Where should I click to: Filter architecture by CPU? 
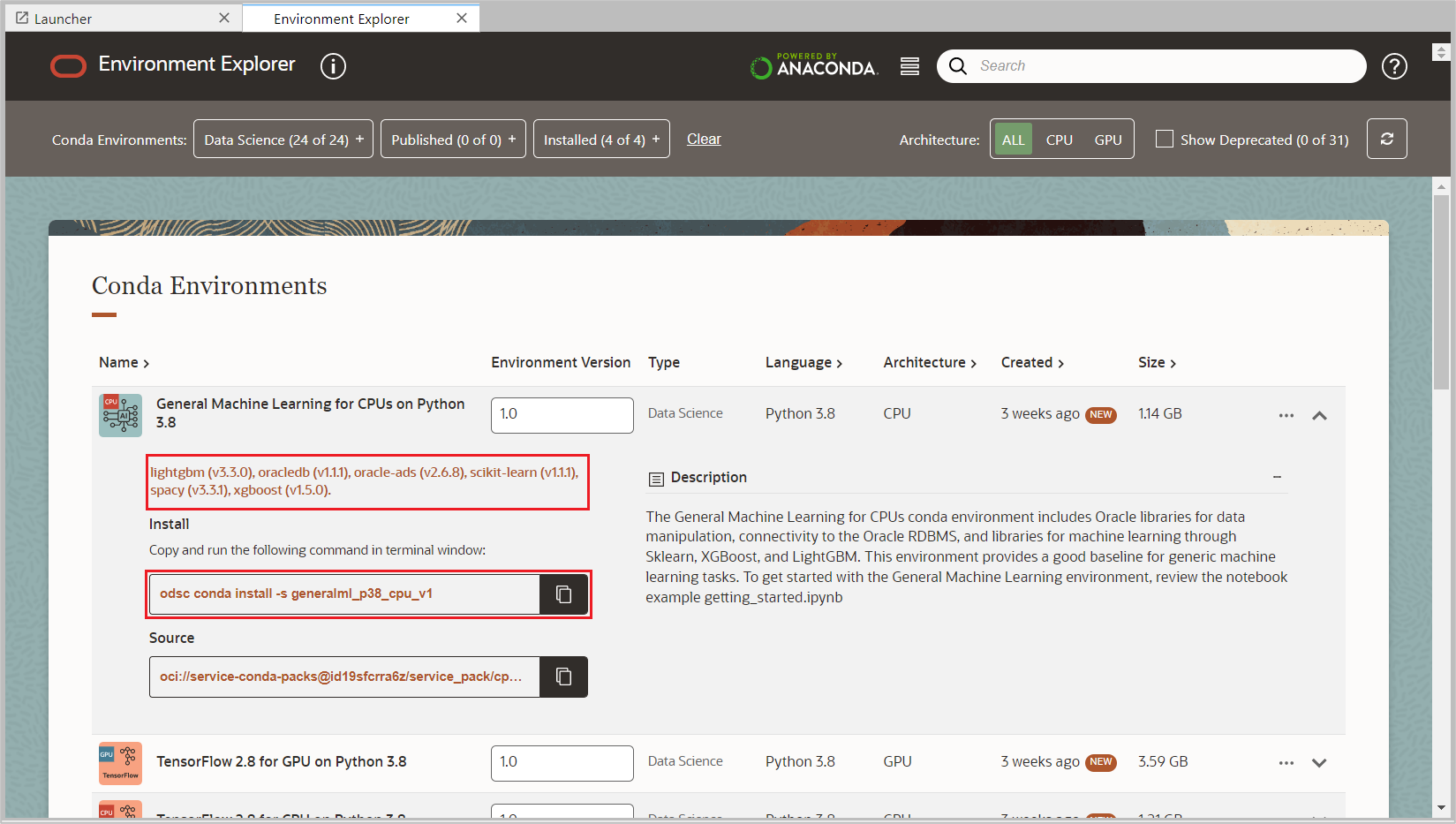pos(1060,140)
